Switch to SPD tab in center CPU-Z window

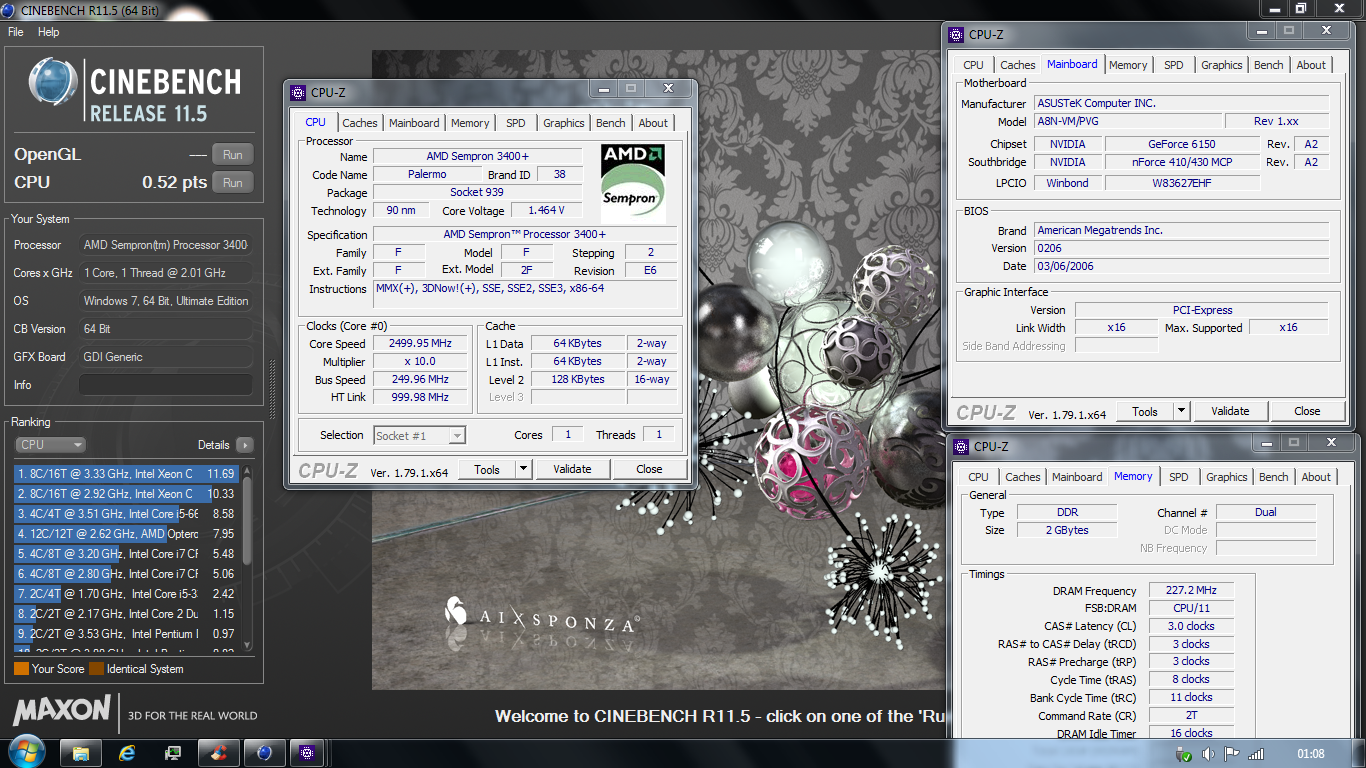(515, 123)
